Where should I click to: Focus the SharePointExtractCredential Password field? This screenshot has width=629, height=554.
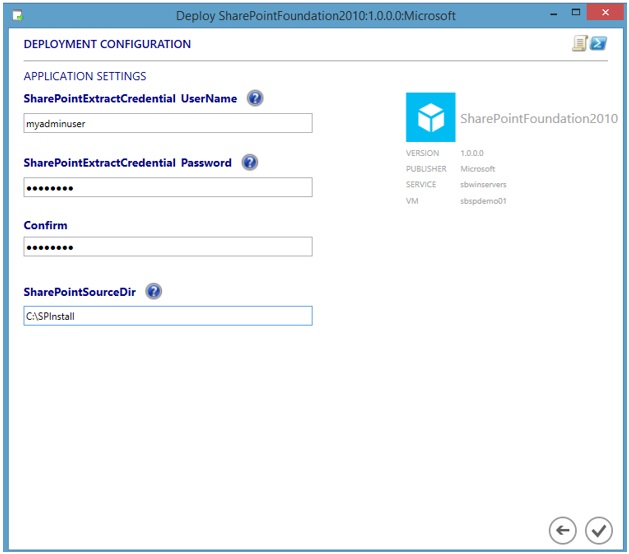[x=168, y=187]
